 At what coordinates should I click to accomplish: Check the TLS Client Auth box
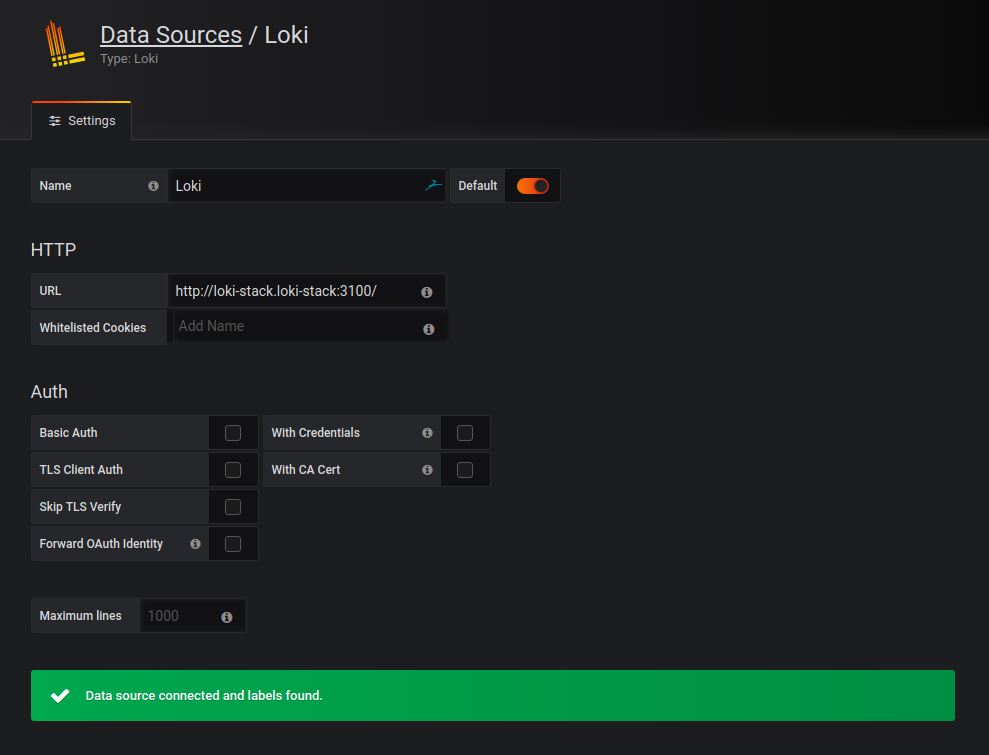233,470
